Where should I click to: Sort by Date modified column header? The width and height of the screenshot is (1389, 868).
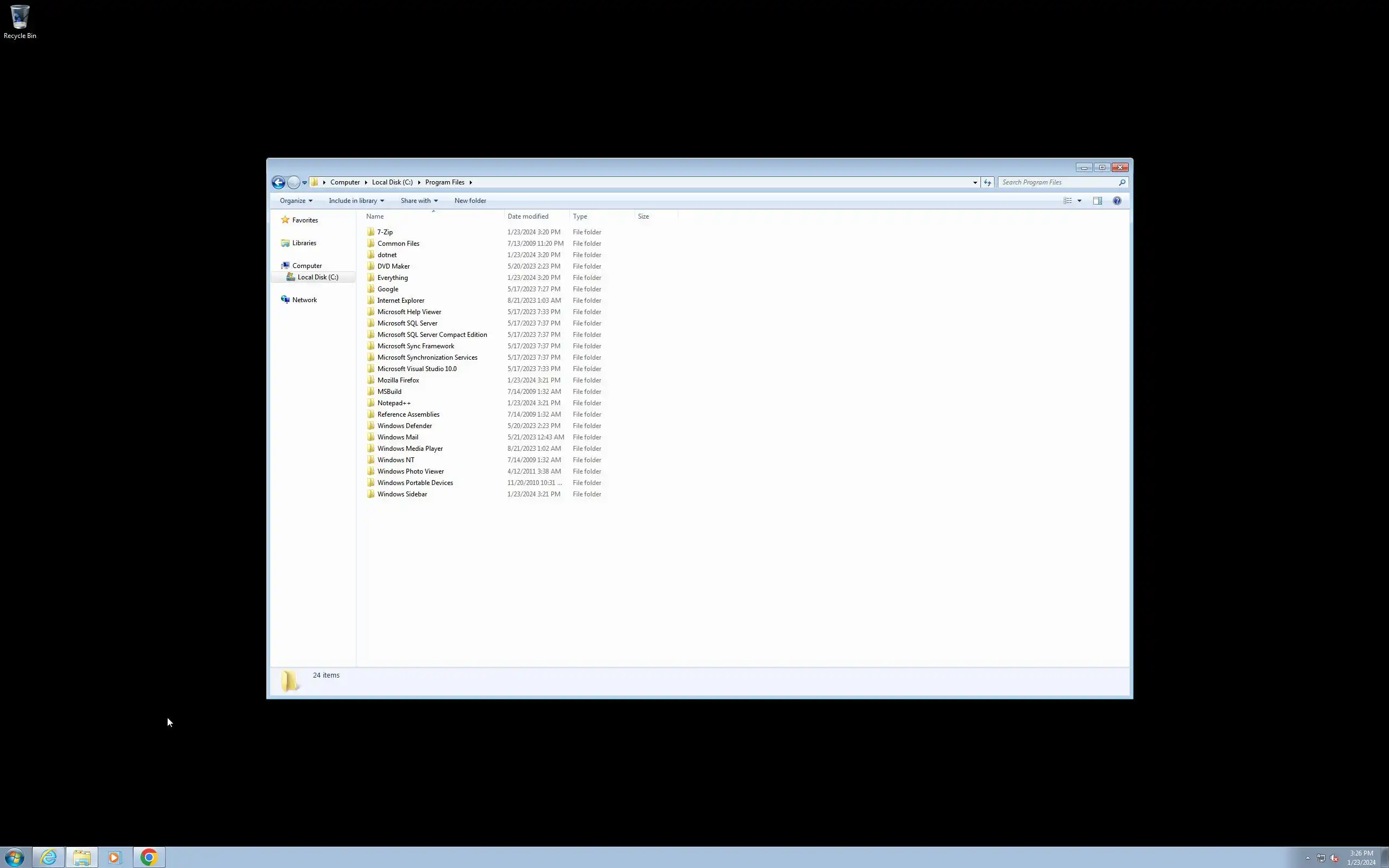[527, 216]
